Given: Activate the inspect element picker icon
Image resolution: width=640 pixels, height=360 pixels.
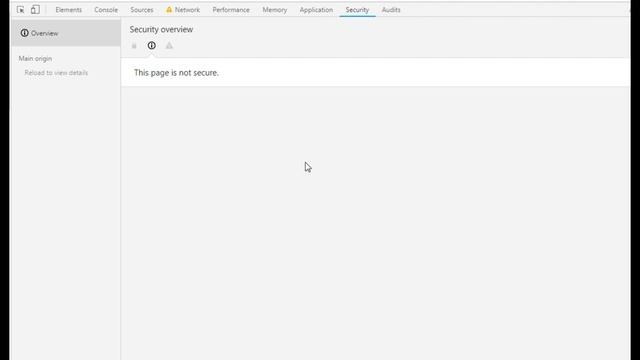Looking at the screenshot, I should pos(20,9).
